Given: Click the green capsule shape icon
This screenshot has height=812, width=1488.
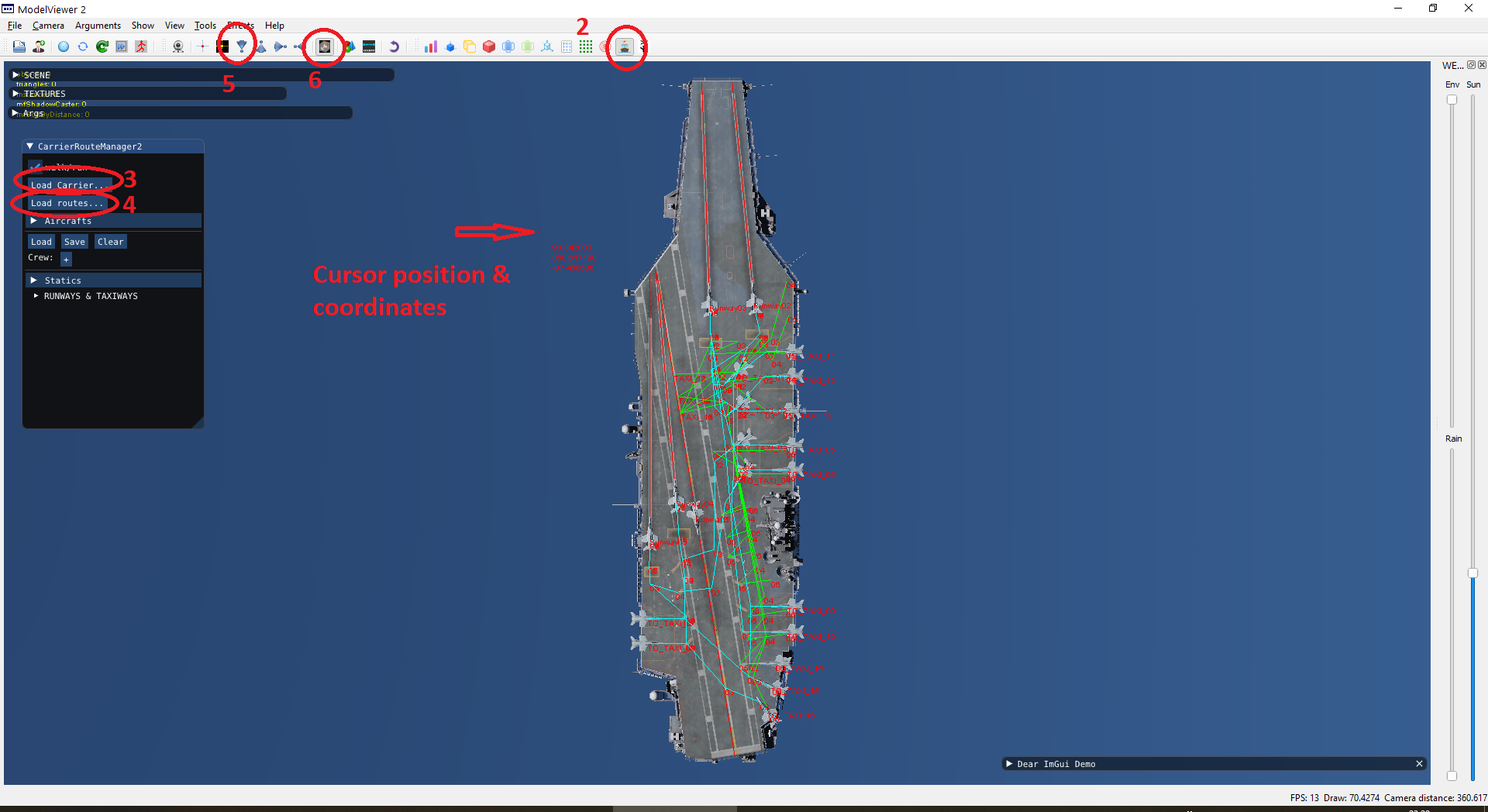Looking at the screenshot, I should 528,46.
